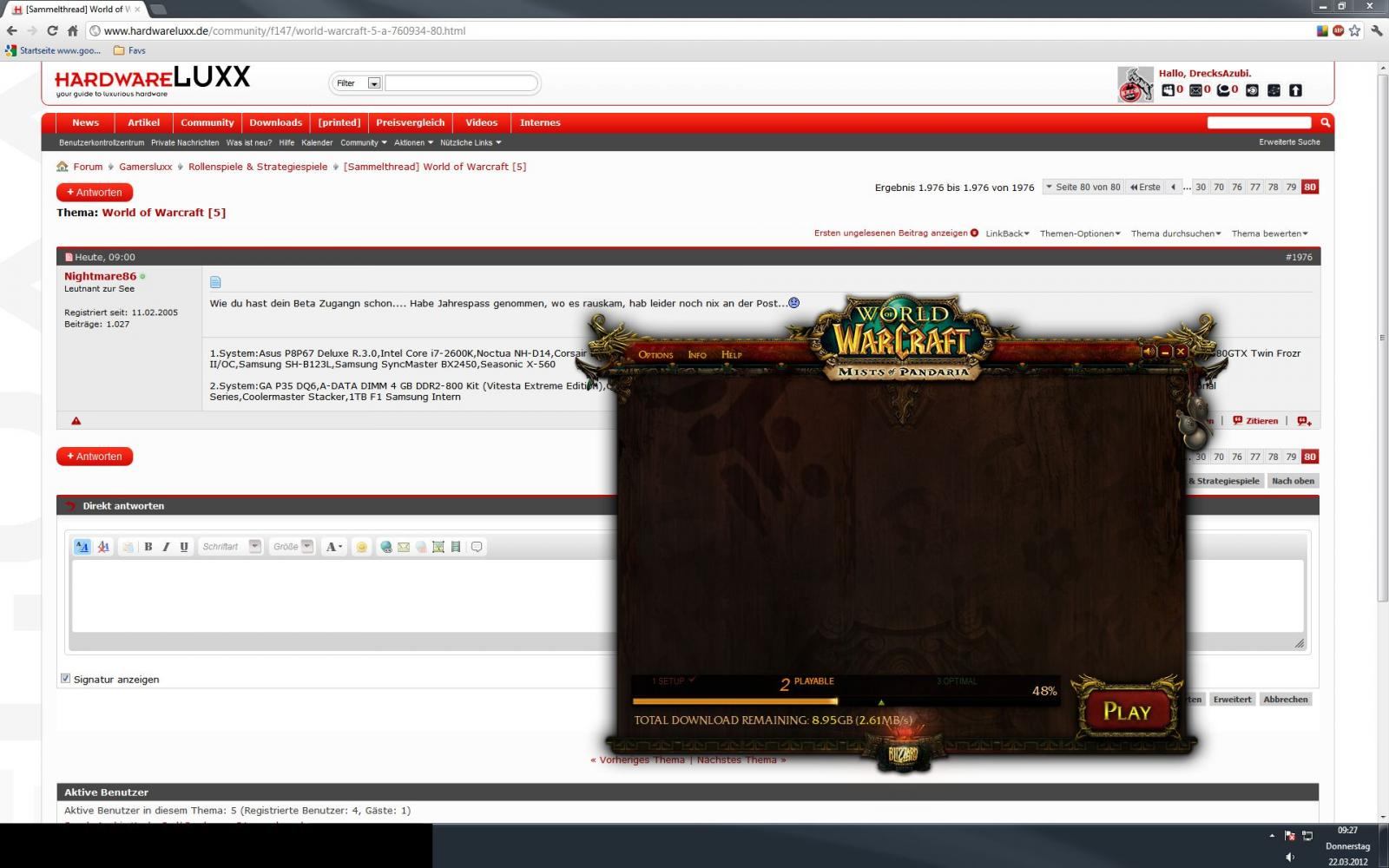The height and width of the screenshot is (868, 1389).
Task: Open the Preisvergleich navigation tab
Action: (x=410, y=122)
